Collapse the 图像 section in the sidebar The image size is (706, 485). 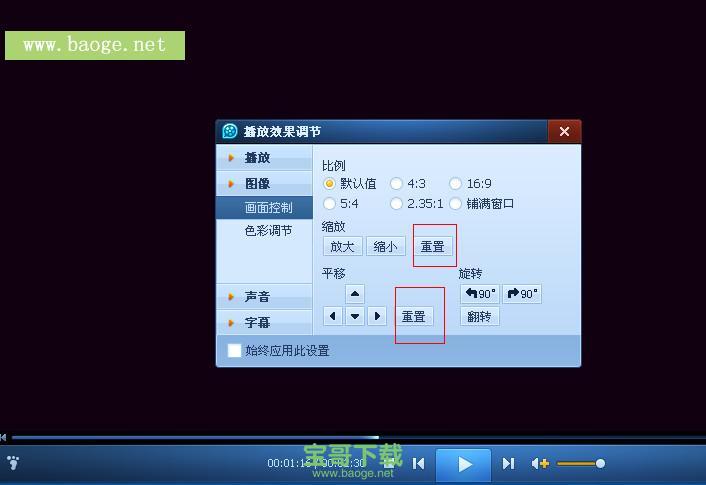click(264, 183)
